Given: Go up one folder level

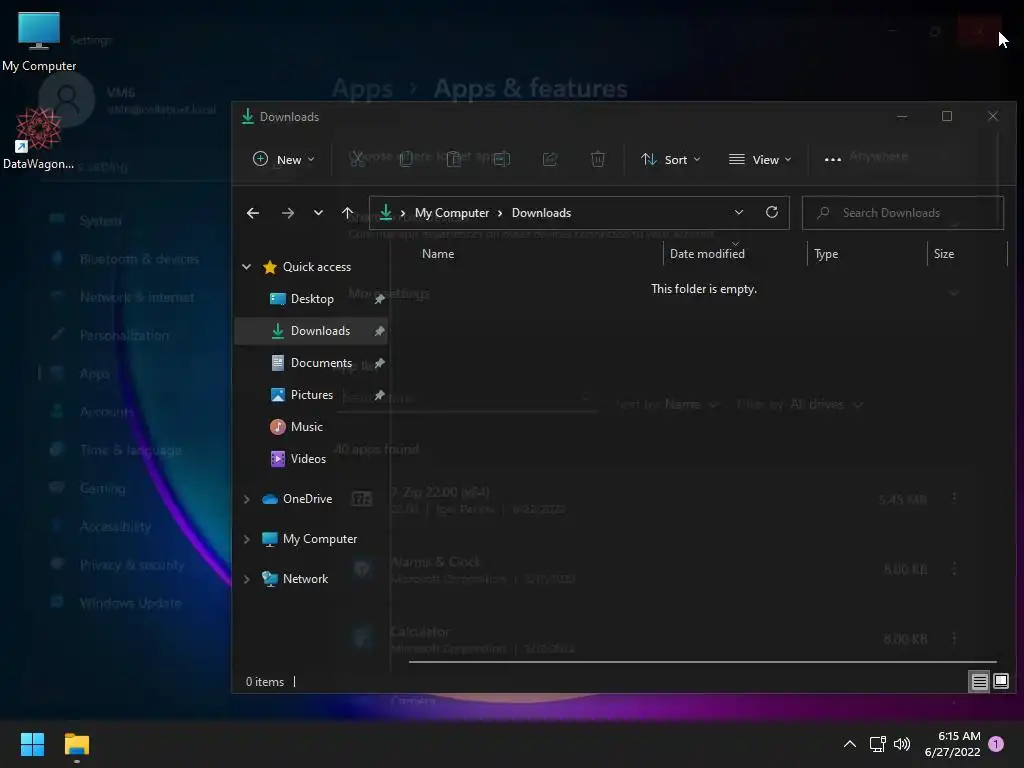Looking at the screenshot, I should pyautogui.click(x=347, y=213).
